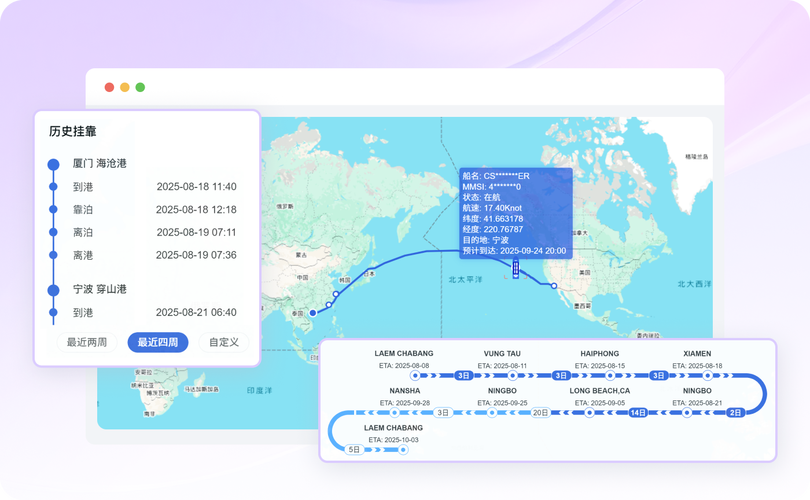Click the 预计到达 2025-09-24 20:00 line
810x500 pixels.
515,251
